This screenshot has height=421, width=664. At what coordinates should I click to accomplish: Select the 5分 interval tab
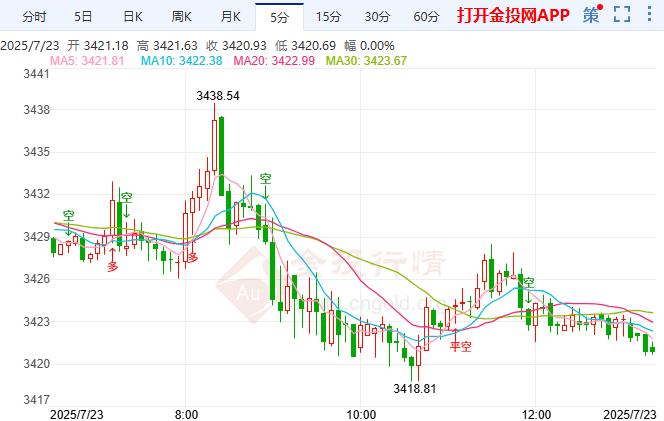pos(279,17)
